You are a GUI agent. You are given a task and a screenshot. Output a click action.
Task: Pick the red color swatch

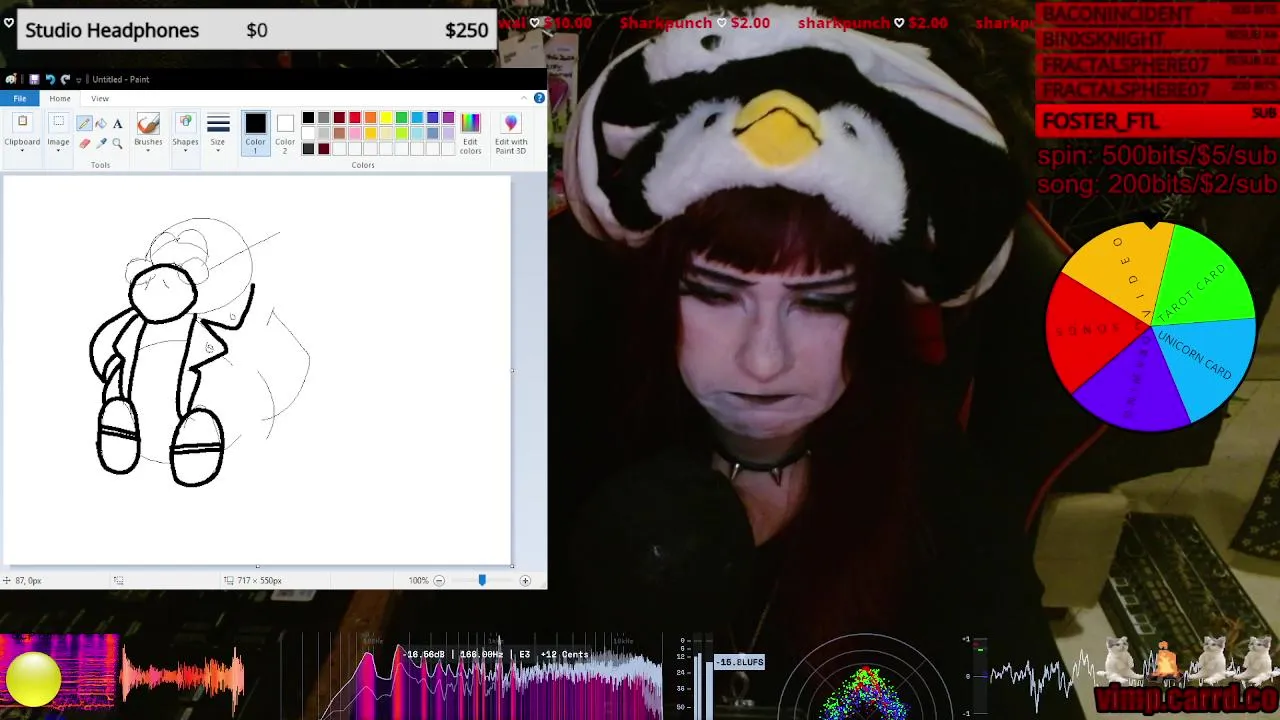pyautogui.click(x=355, y=118)
